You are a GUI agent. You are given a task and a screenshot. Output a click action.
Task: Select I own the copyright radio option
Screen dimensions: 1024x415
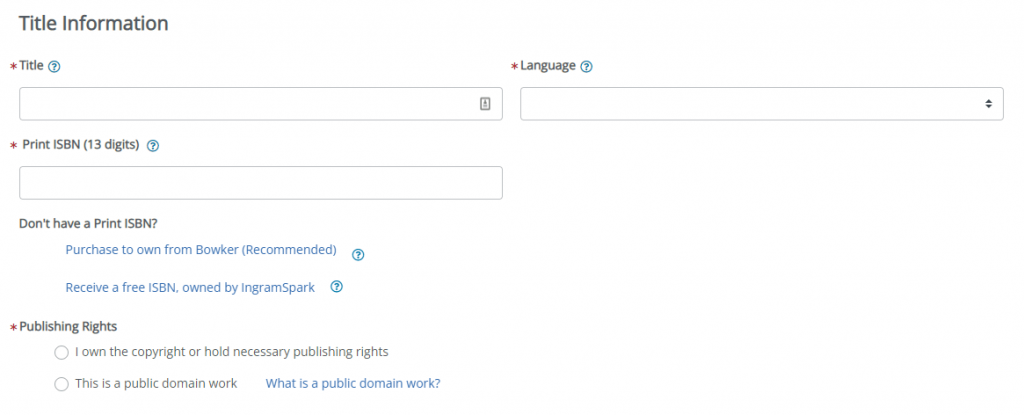pyautogui.click(x=61, y=353)
